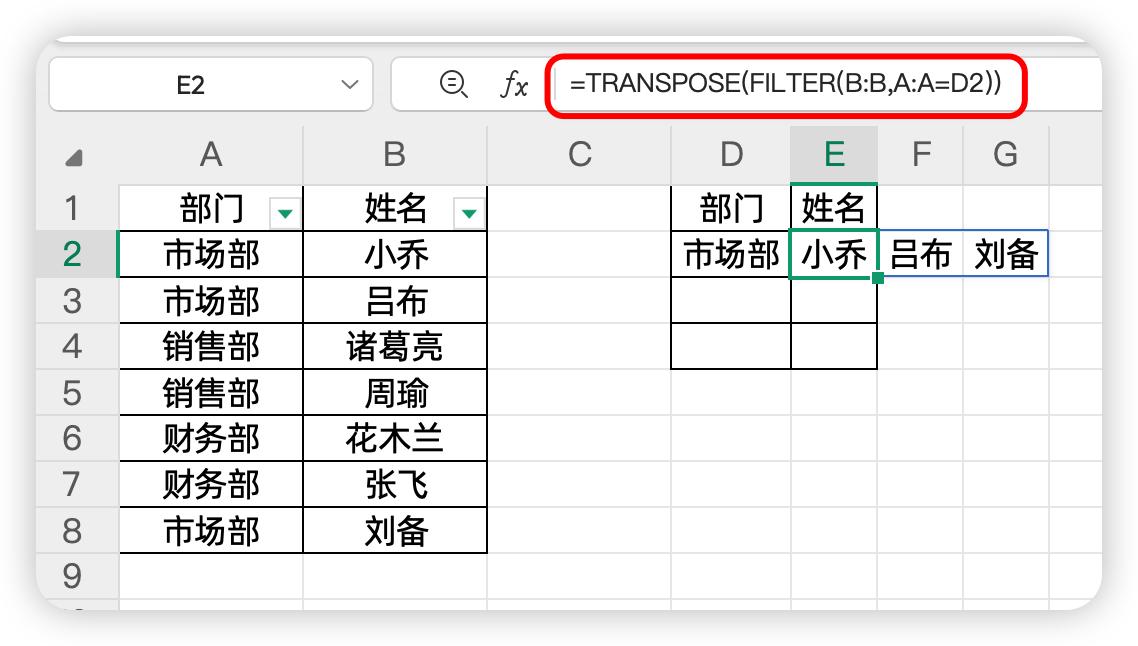
Task: Open the 部门 filter dropdown in A1
Action: [285, 212]
